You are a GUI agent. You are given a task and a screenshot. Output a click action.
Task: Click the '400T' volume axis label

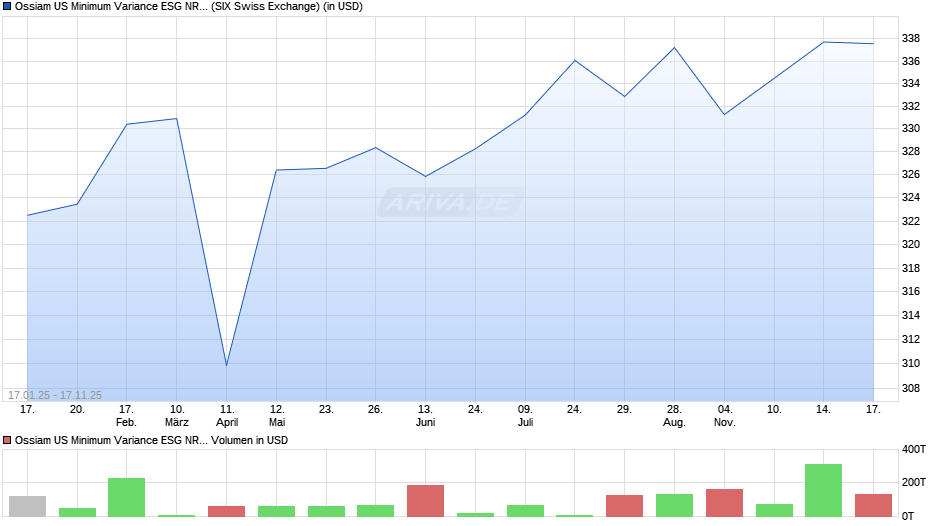[x=914, y=449]
